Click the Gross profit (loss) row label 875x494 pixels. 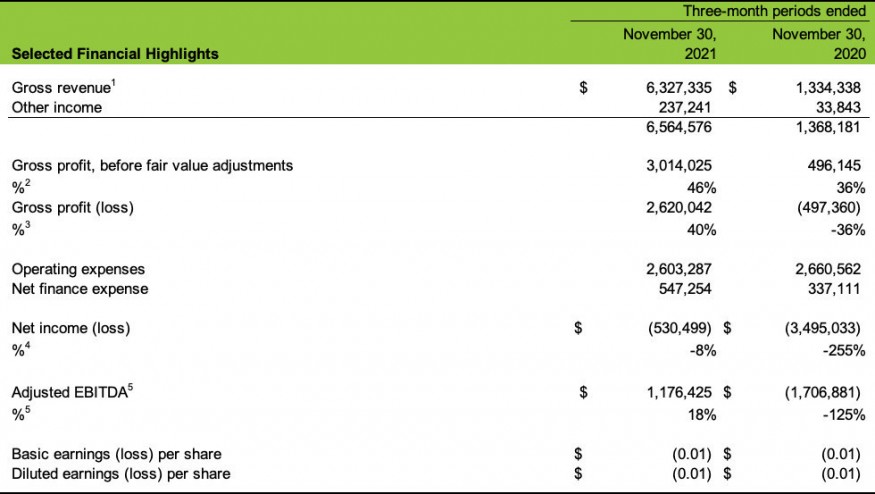point(72,208)
